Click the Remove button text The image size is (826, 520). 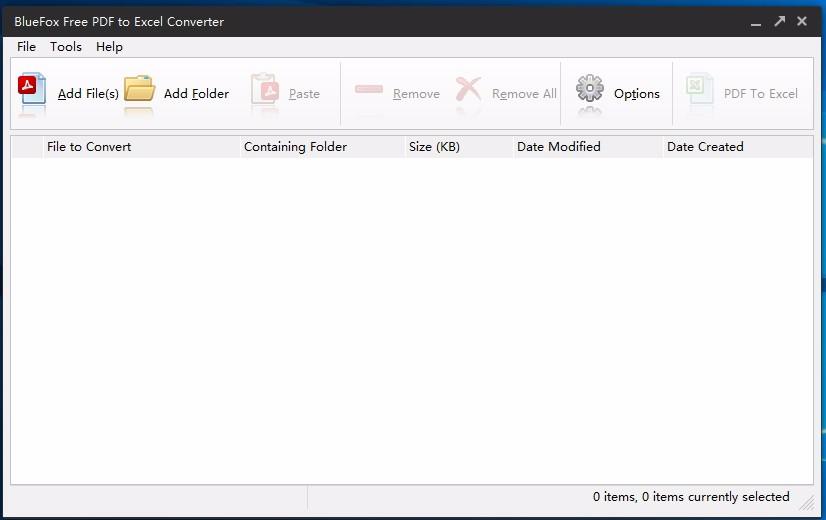(x=416, y=94)
